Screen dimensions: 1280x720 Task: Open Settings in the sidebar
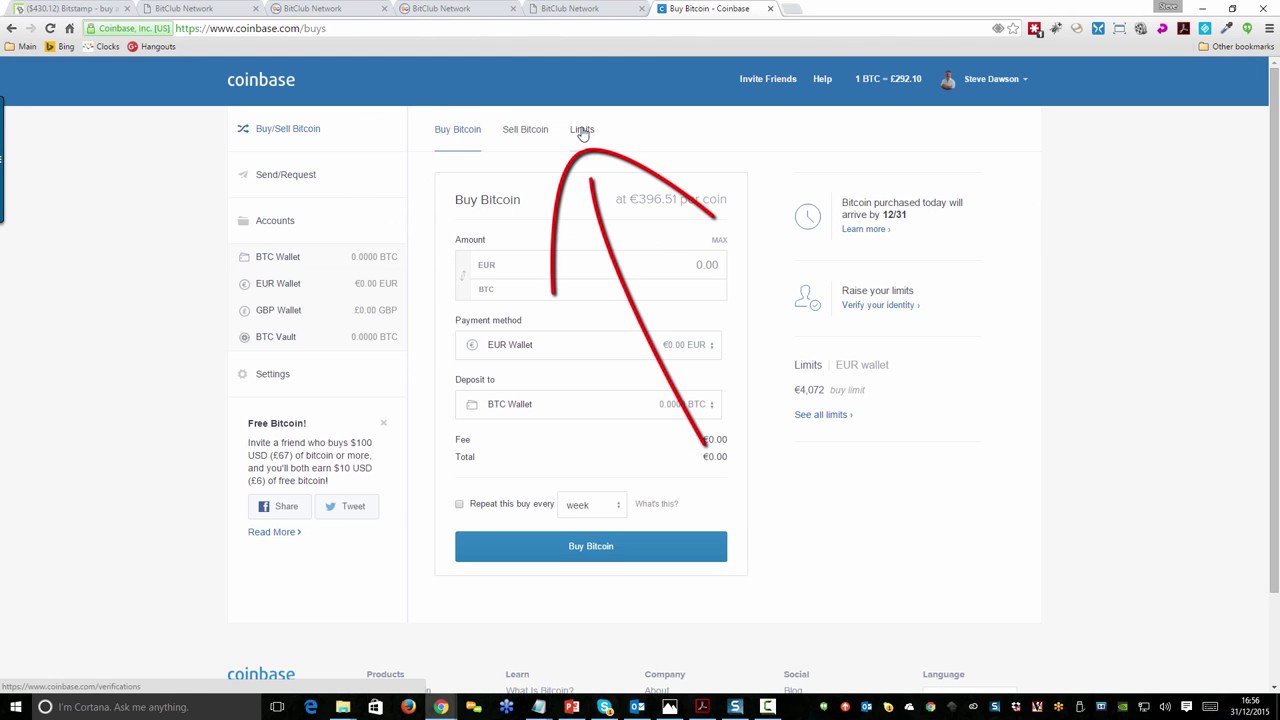click(x=272, y=374)
